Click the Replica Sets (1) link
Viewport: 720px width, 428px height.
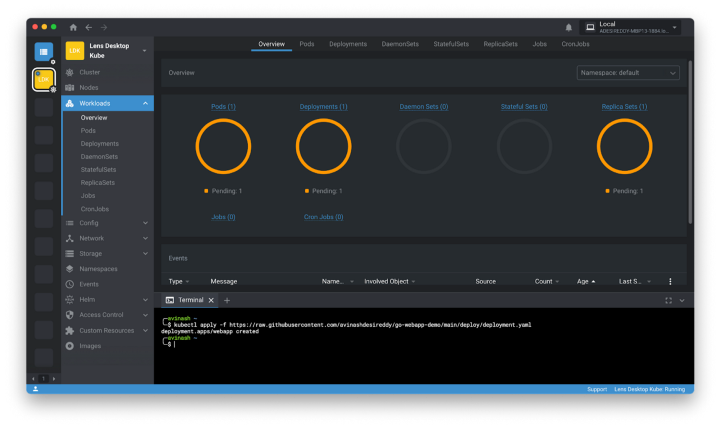coord(624,107)
